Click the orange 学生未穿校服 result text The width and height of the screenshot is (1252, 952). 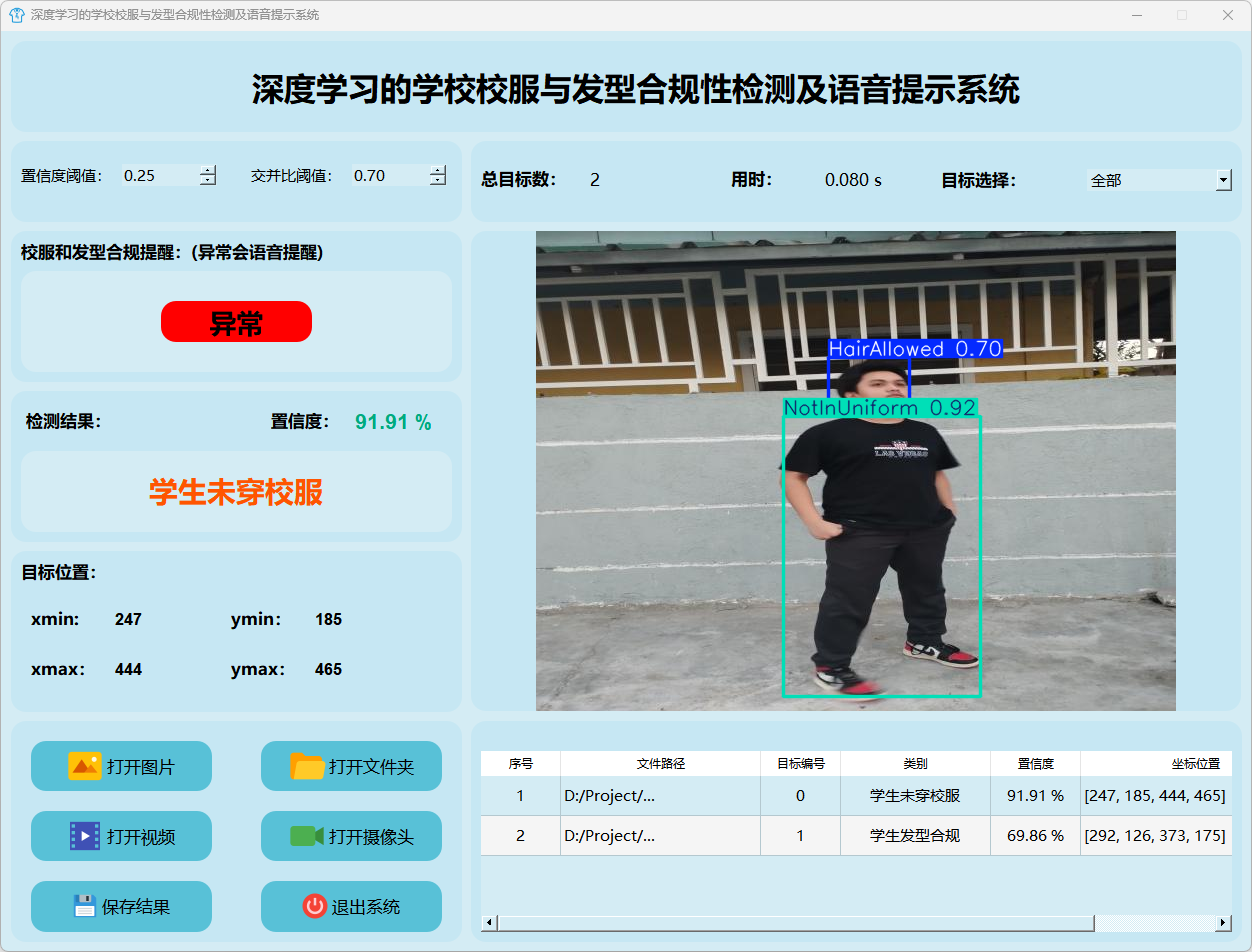pyautogui.click(x=236, y=492)
